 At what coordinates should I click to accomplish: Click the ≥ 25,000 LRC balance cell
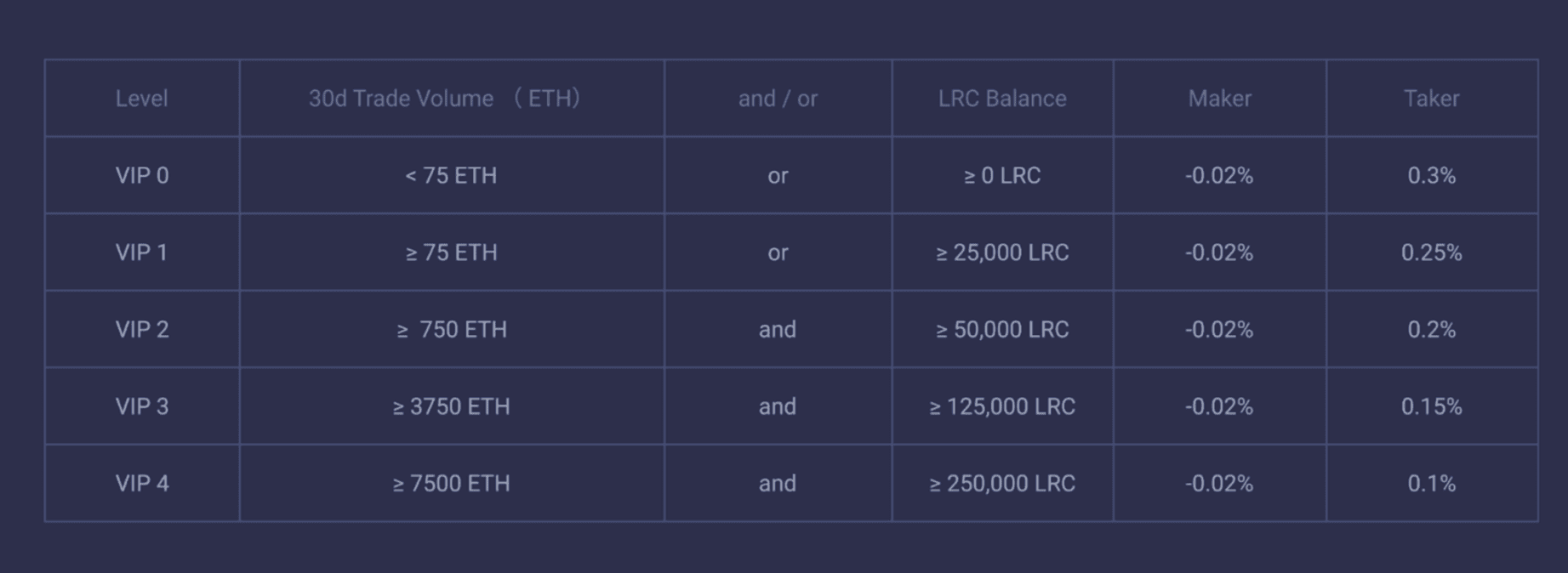coord(1002,252)
